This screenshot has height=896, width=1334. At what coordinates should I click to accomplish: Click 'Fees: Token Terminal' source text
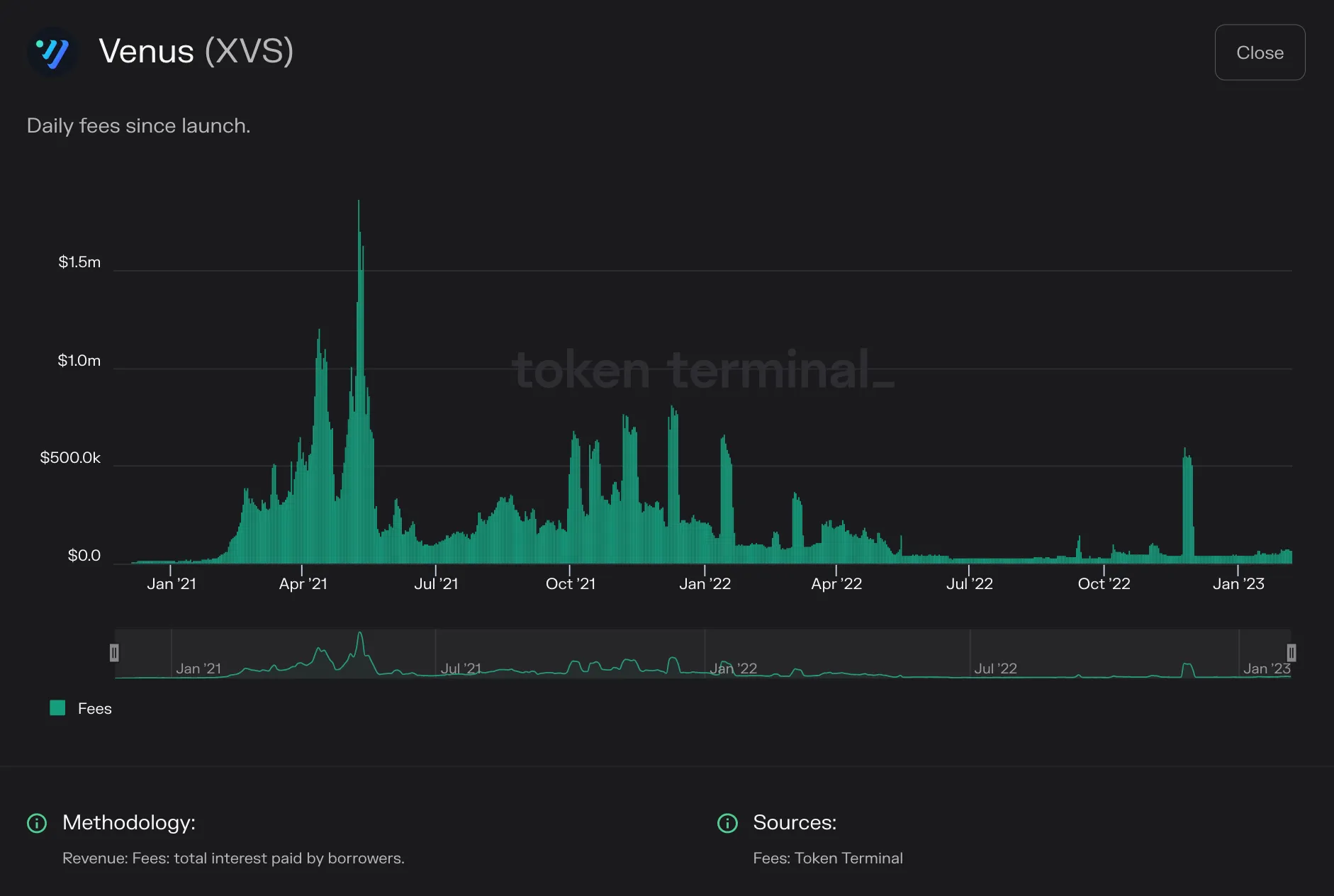pos(828,858)
